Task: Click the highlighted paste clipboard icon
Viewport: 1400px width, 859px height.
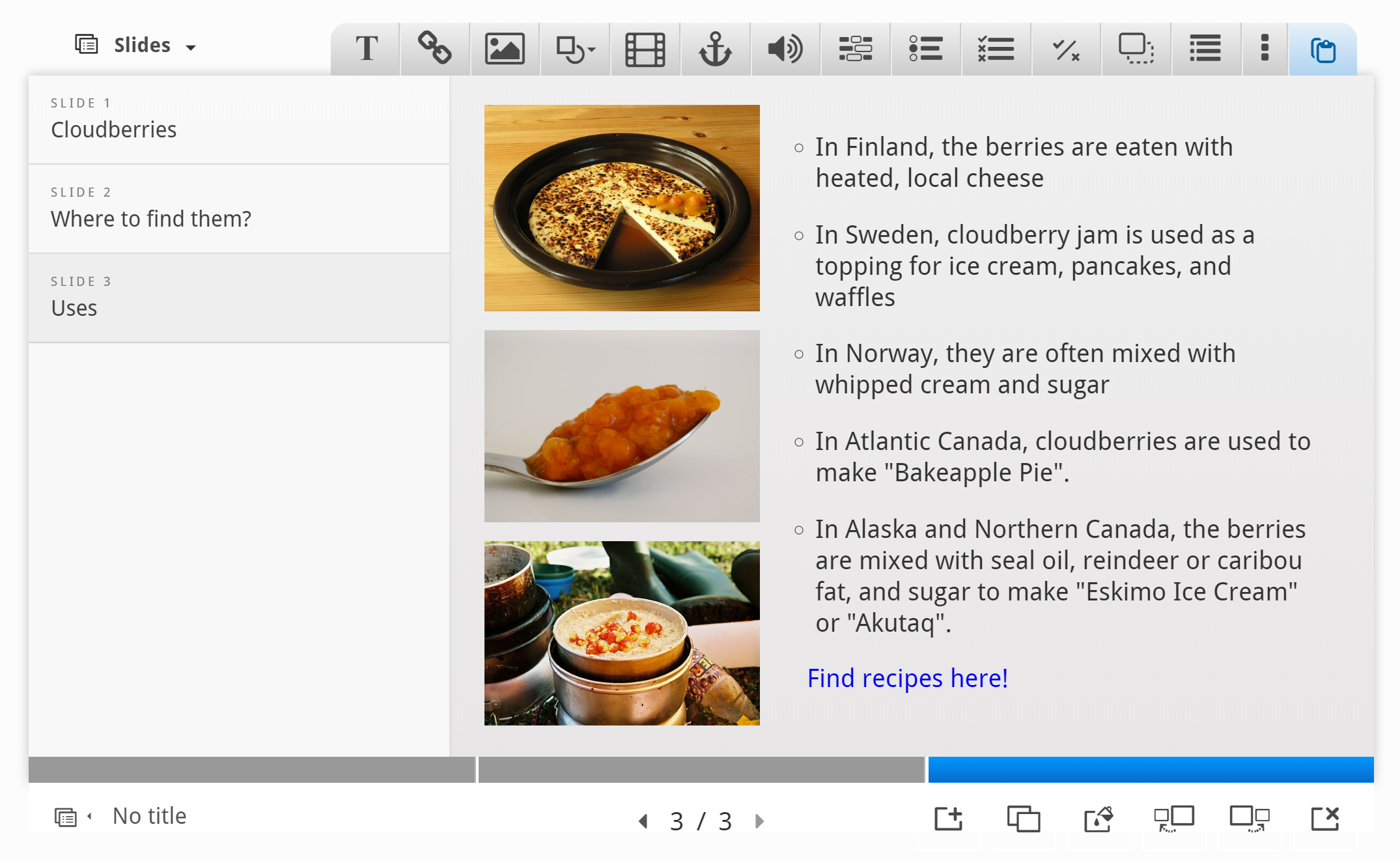Action: point(1323,50)
